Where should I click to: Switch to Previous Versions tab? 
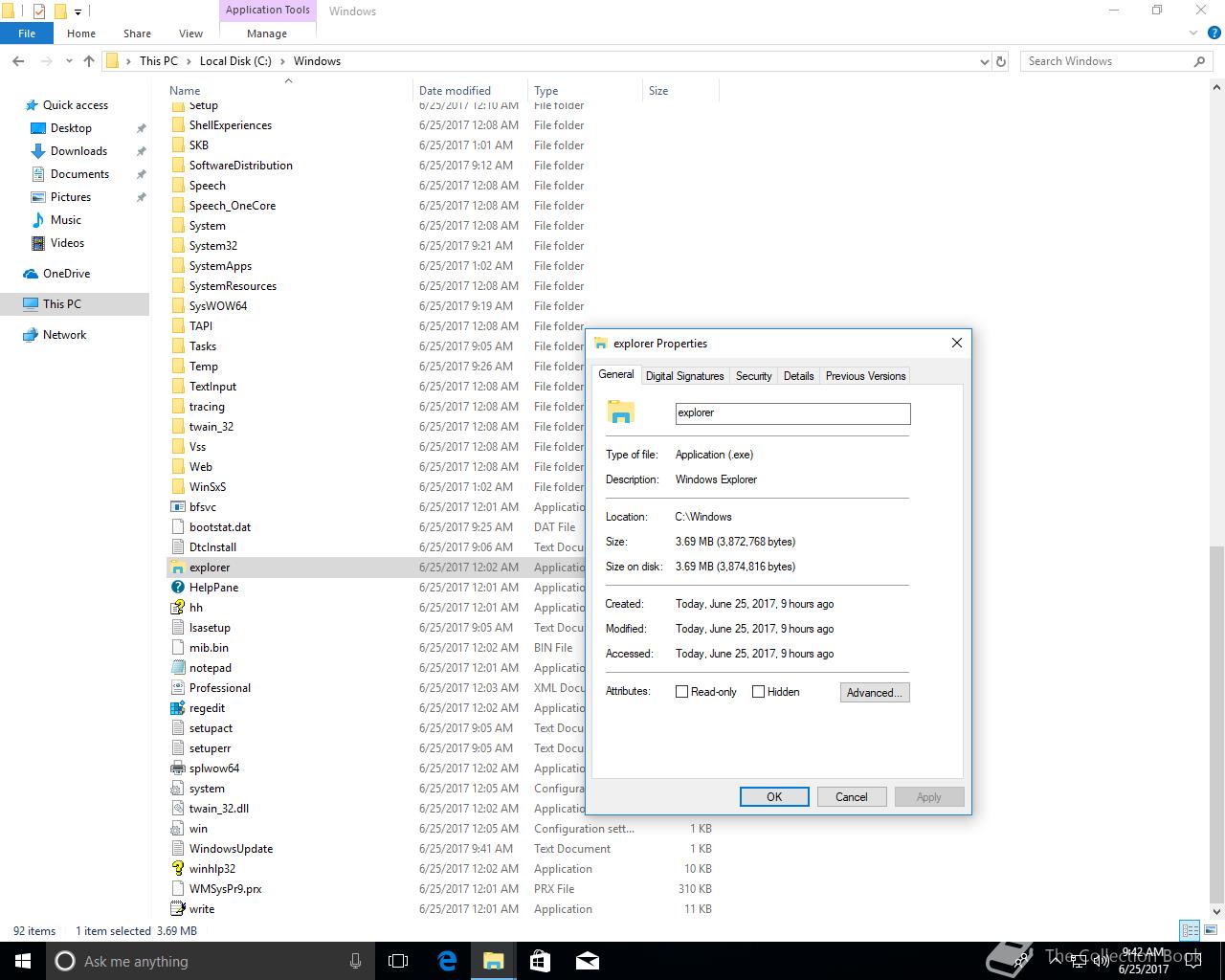(865, 376)
